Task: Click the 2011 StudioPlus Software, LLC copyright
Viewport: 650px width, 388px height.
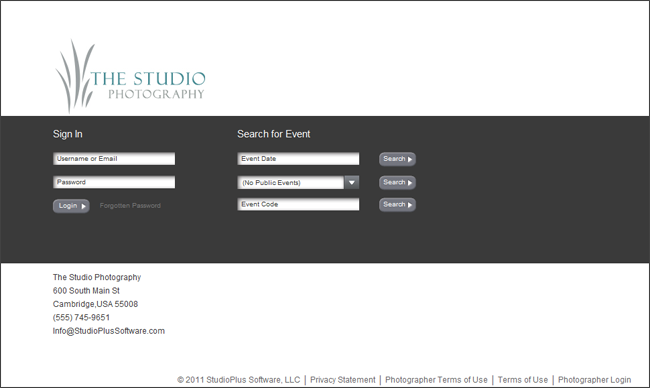Action: [239, 380]
